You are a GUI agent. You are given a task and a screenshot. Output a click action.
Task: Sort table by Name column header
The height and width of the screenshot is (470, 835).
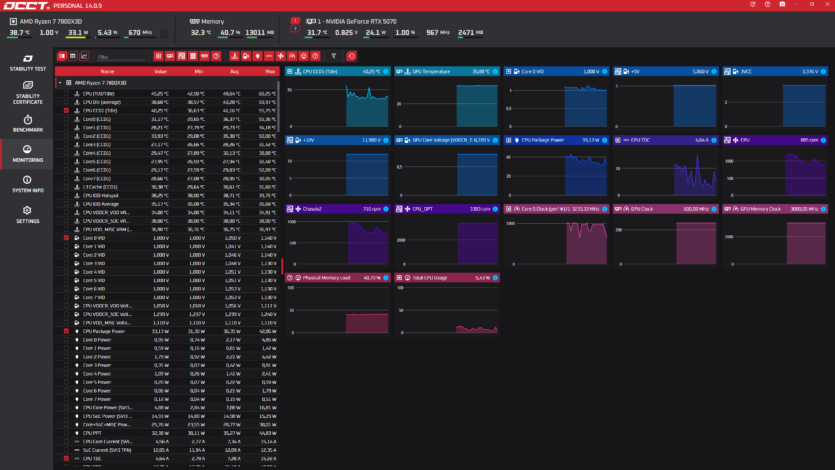(x=107, y=71)
